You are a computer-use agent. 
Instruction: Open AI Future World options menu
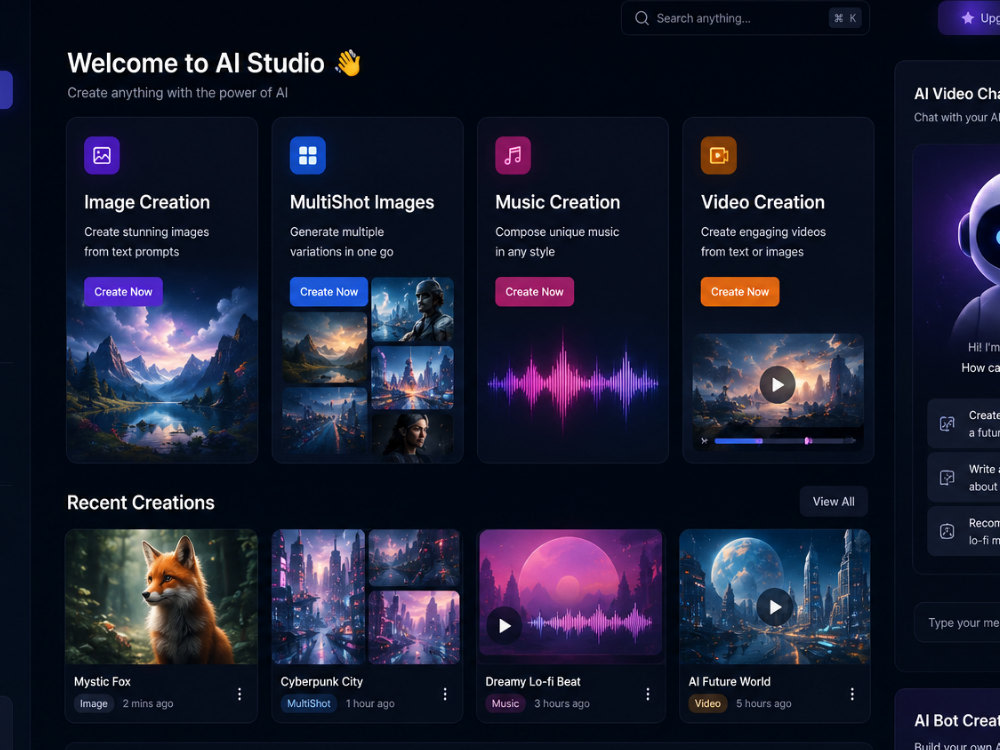tap(852, 694)
